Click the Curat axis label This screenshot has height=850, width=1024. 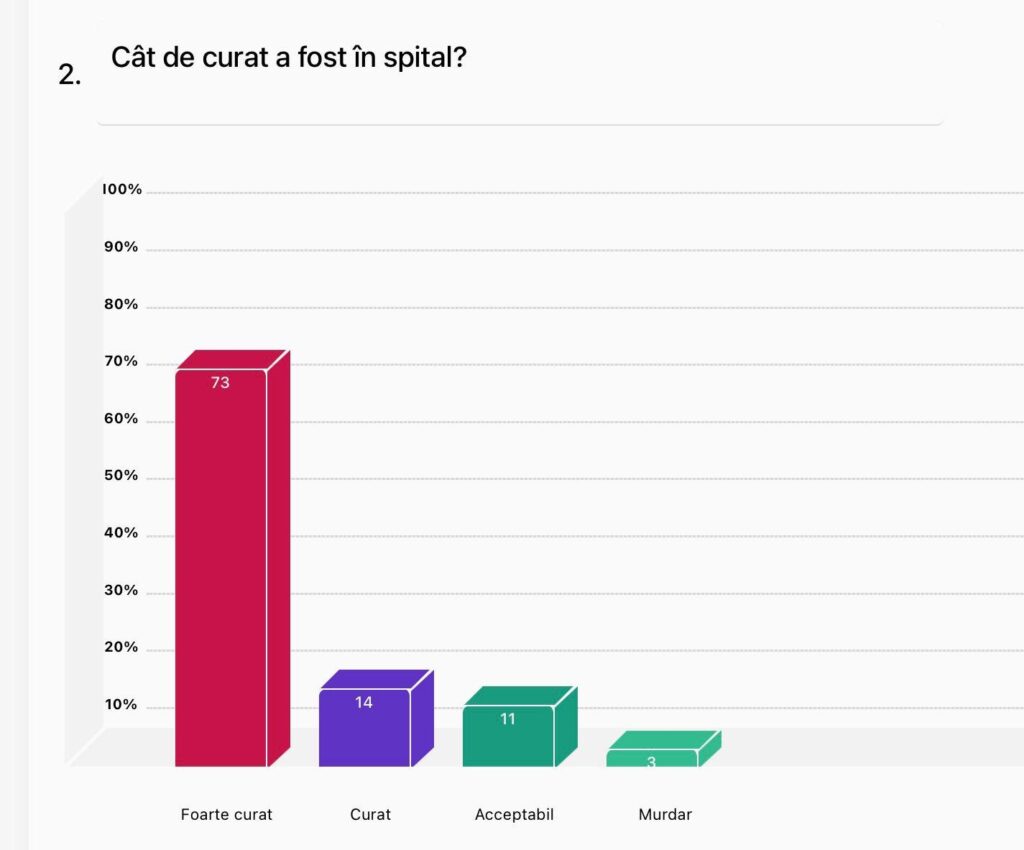(370, 814)
